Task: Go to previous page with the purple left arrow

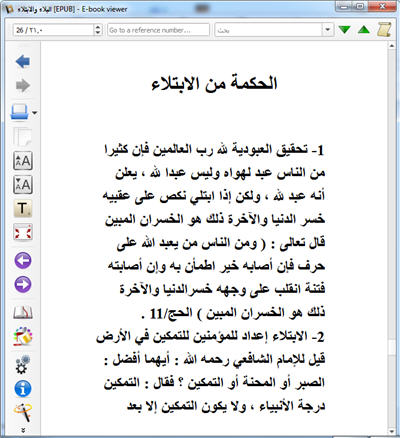Action: [23, 260]
